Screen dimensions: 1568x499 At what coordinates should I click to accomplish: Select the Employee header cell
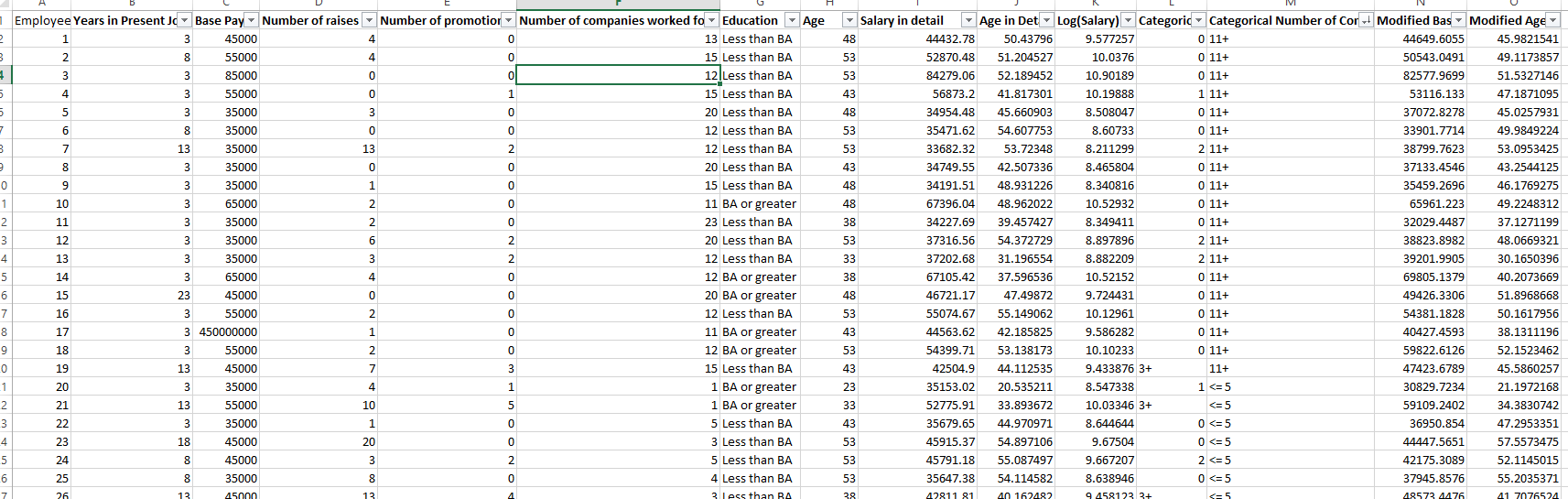(42, 20)
